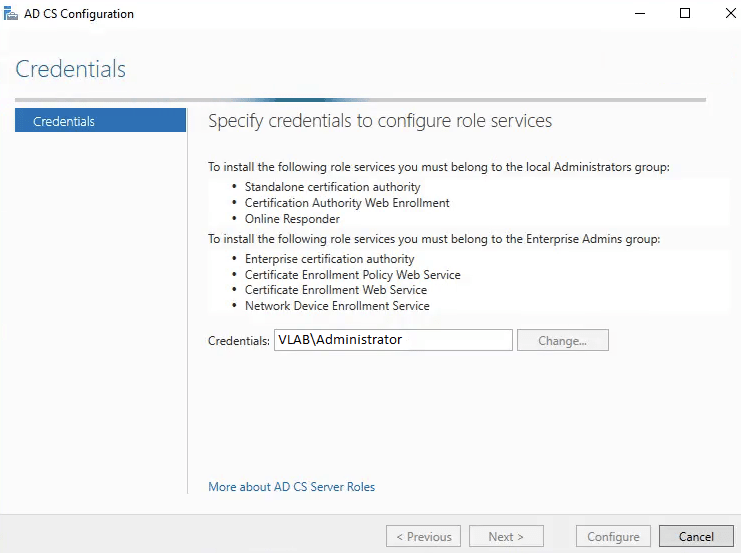Cancel the AD CS configuration wizard
The width and height of the screenshot is (742, 555).
point(696,537)
